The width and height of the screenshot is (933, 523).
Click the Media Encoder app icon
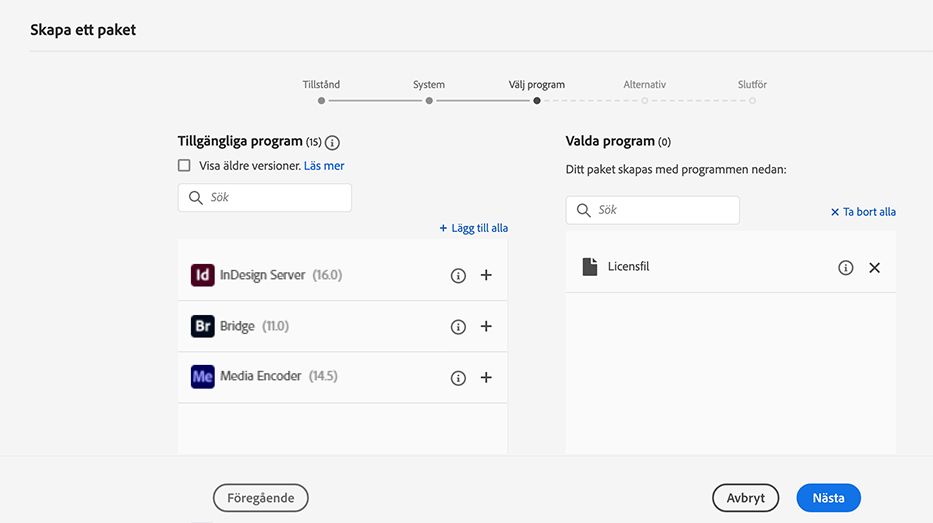pyautogui.click(x=203, y=377)
